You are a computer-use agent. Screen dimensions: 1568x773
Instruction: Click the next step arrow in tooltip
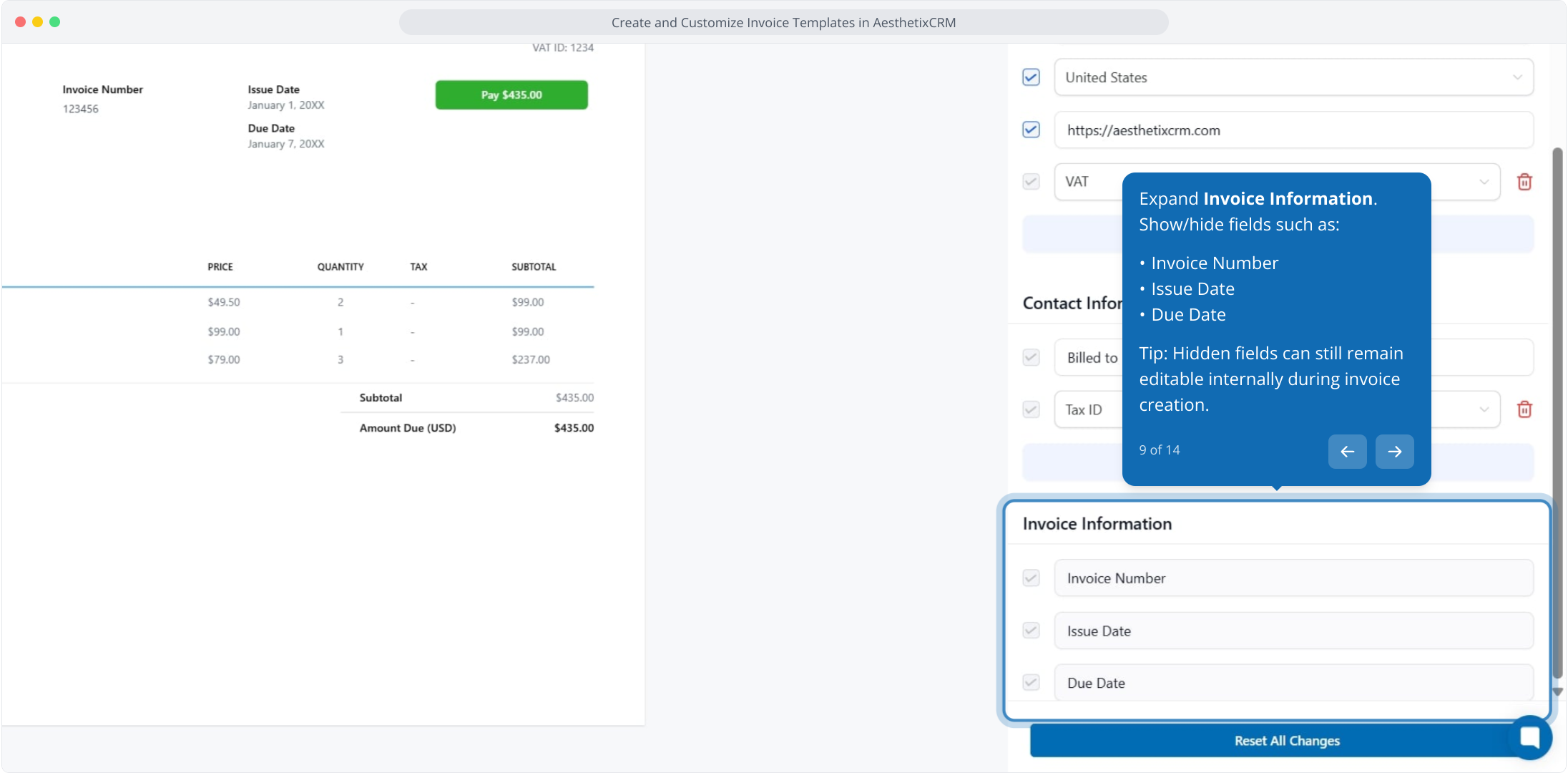[1394, 452]
